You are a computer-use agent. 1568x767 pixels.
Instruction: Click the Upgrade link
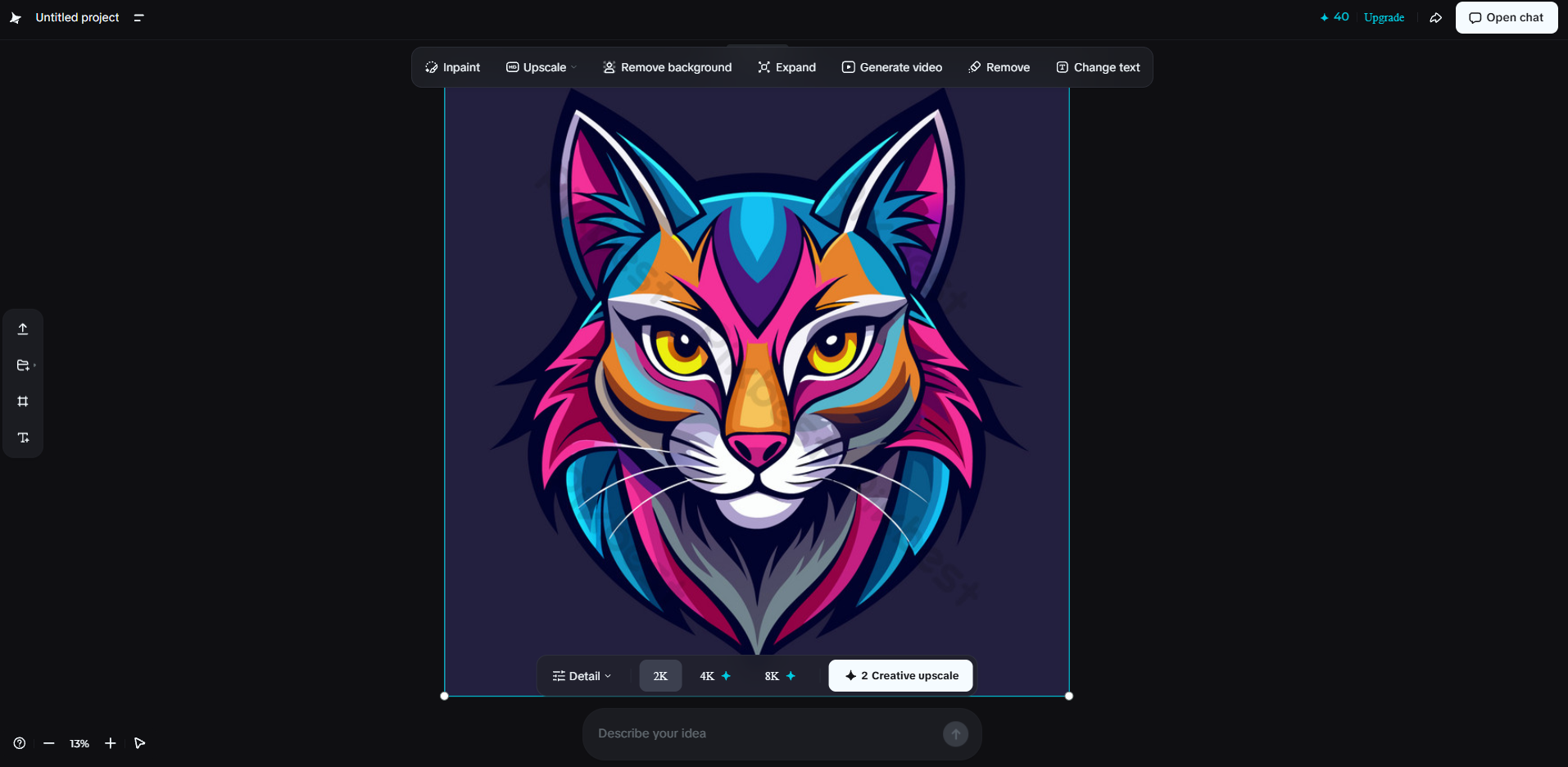coord(1384,17)
